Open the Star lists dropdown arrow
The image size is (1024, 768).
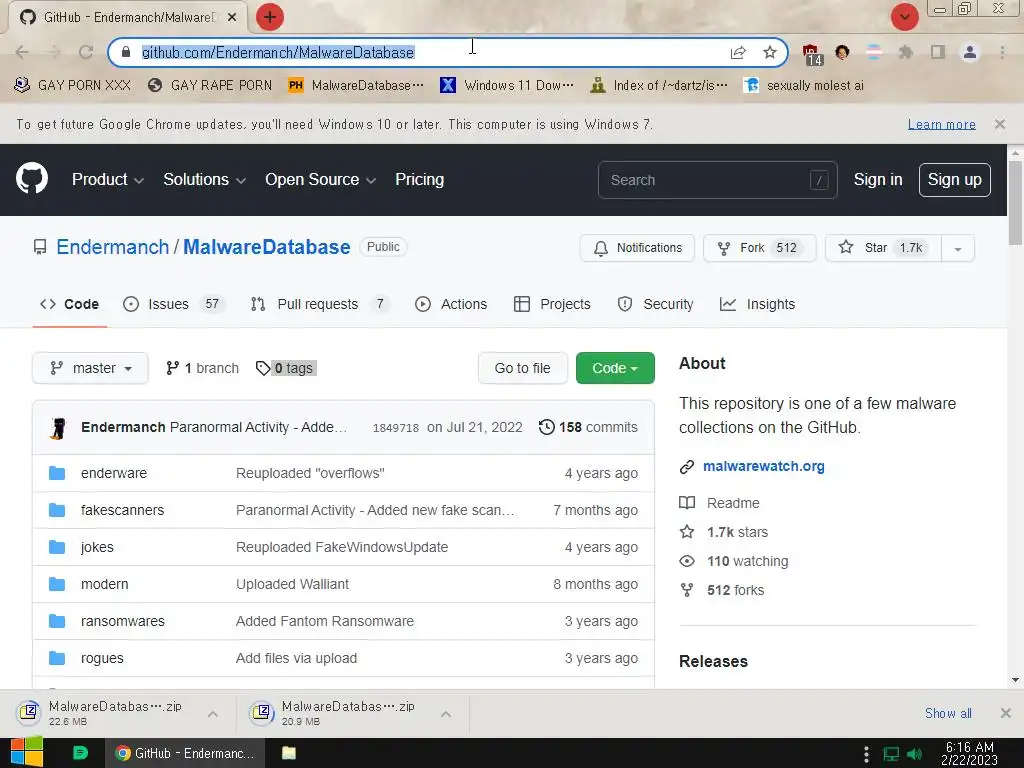click(957, 248)
